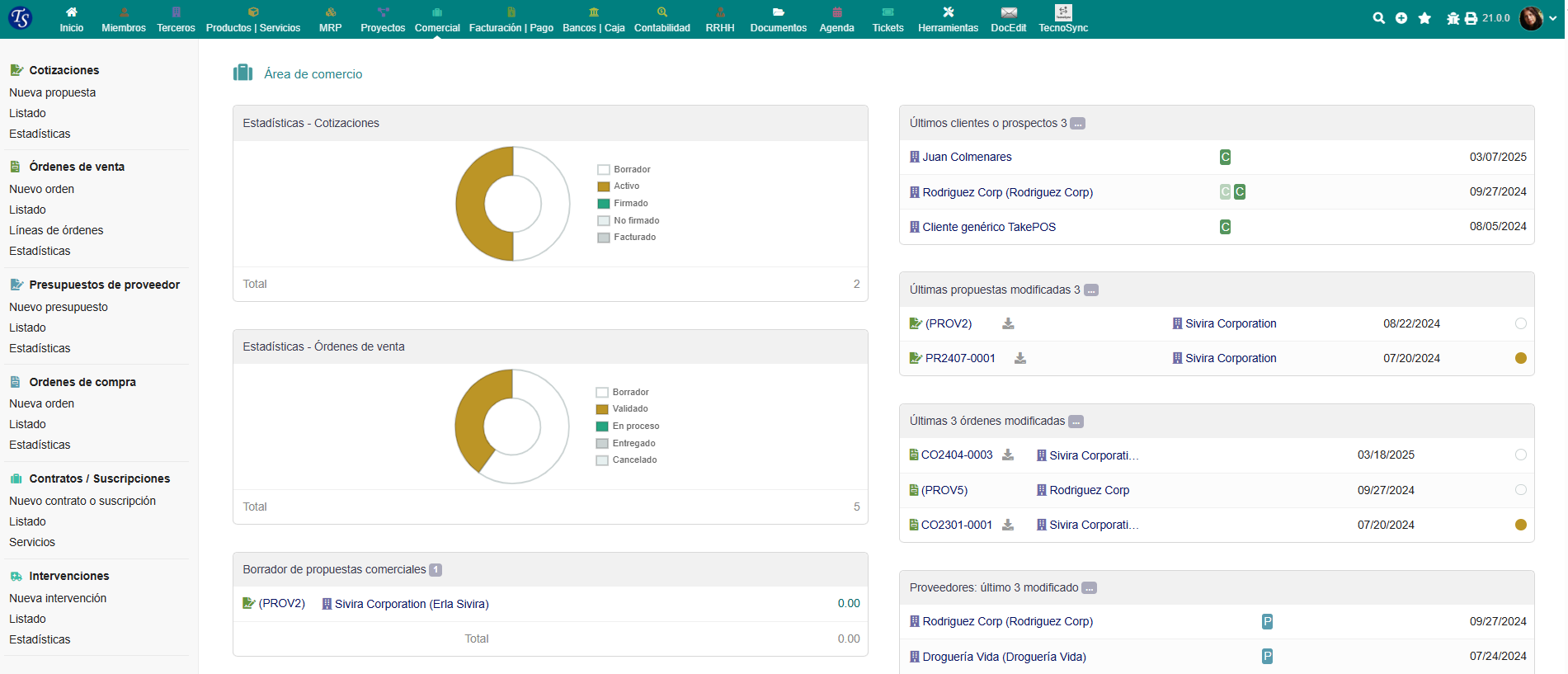Click the TecnoSync logo in top-left corner

pyautogui.click(x=20, y=18)
